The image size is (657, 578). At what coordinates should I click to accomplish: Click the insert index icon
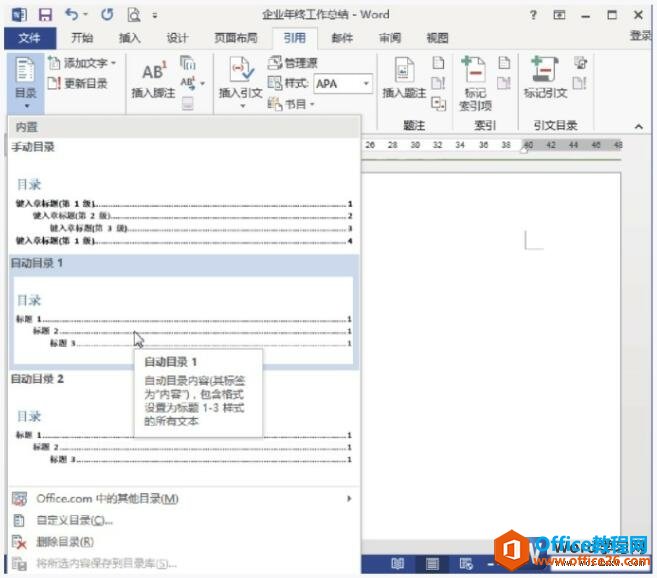pos(504,63)
